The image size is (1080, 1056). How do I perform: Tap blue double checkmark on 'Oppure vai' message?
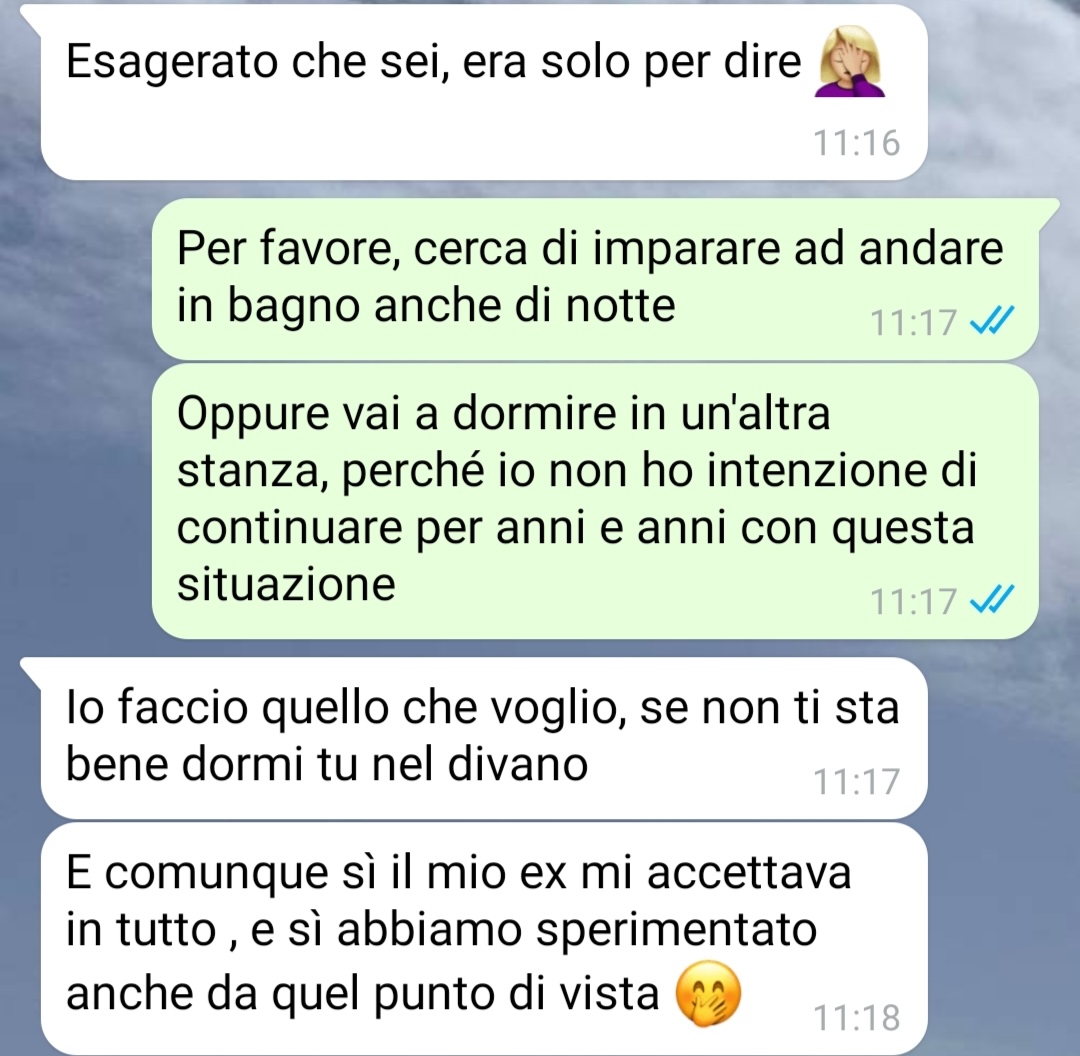pyautogui.click(x=991, y=598)
